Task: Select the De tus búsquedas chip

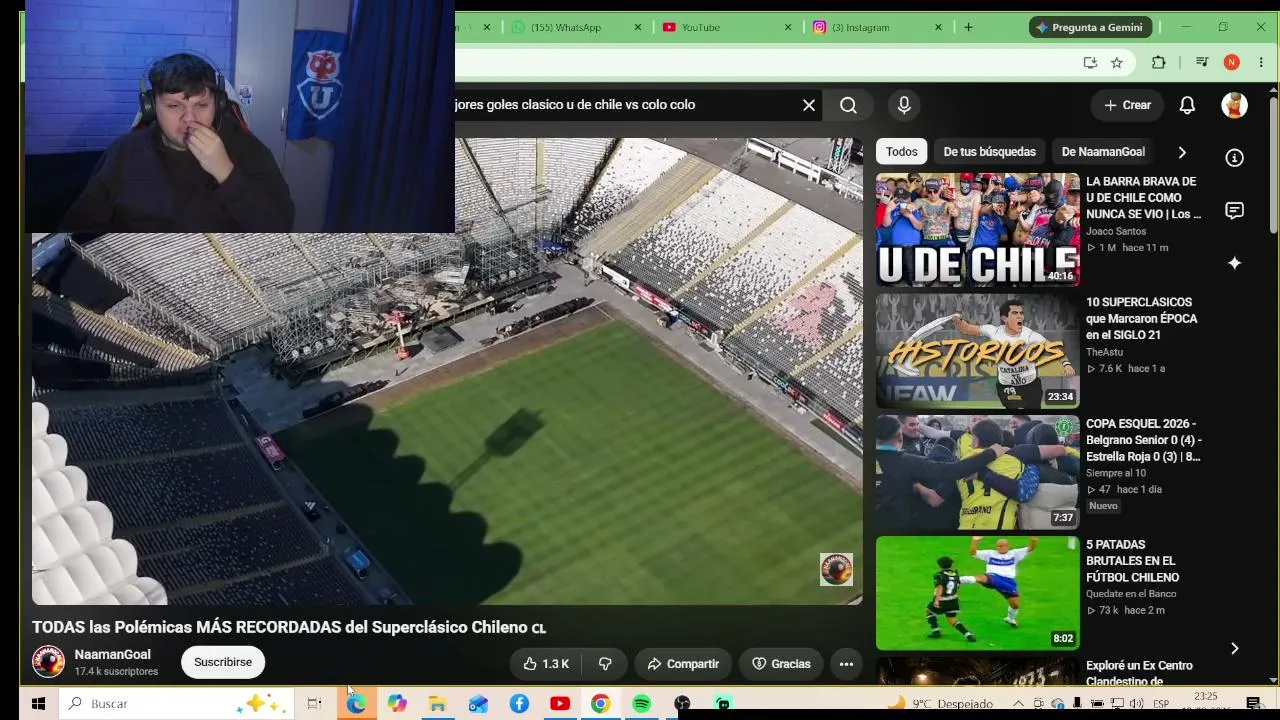Action: point(989,152)
